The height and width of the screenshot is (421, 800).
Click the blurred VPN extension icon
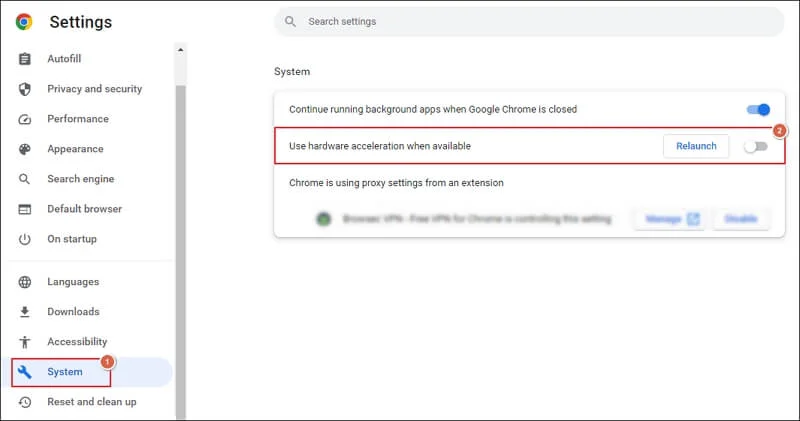click(x=323, y=219)
